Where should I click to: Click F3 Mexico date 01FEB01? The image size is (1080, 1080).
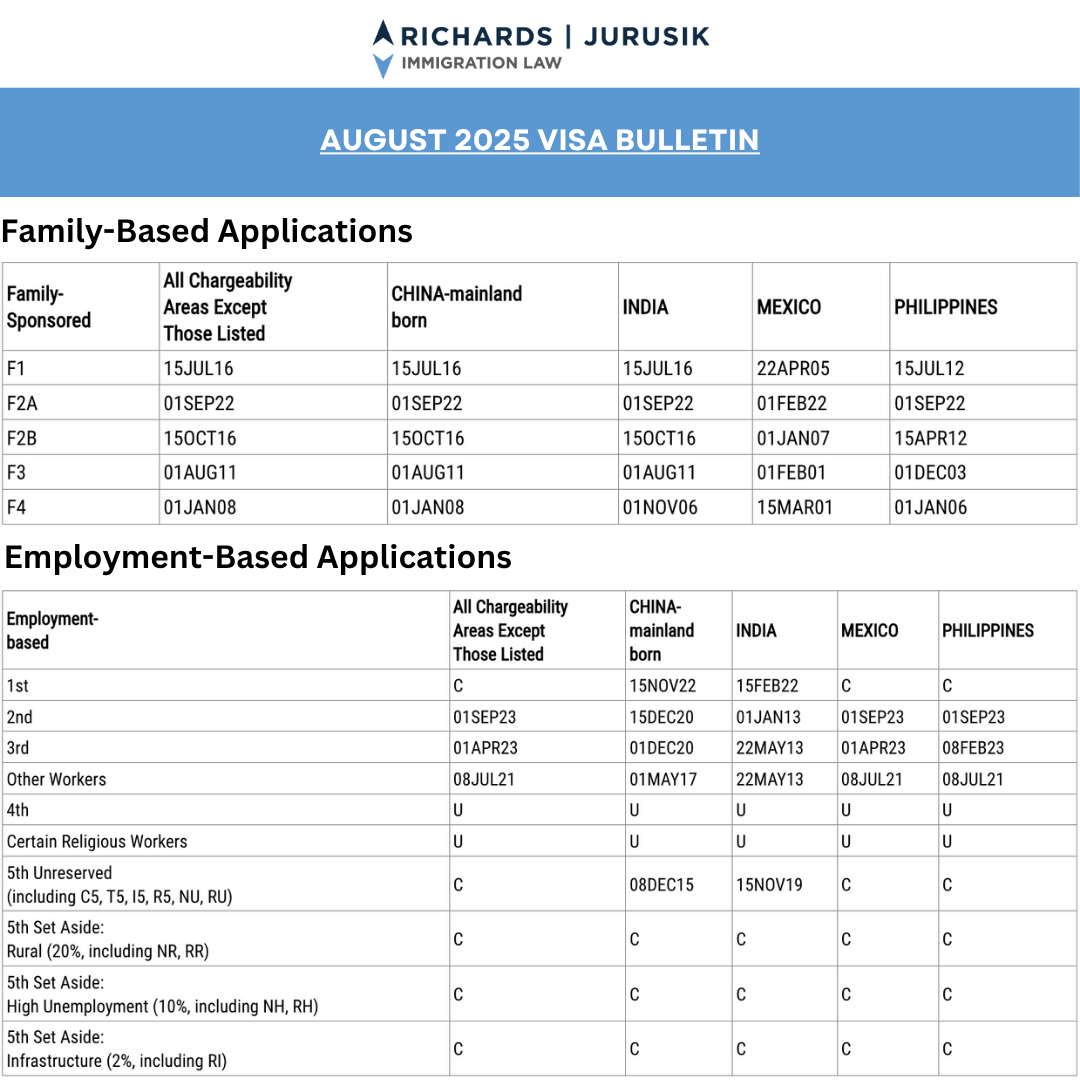[791, 472]
